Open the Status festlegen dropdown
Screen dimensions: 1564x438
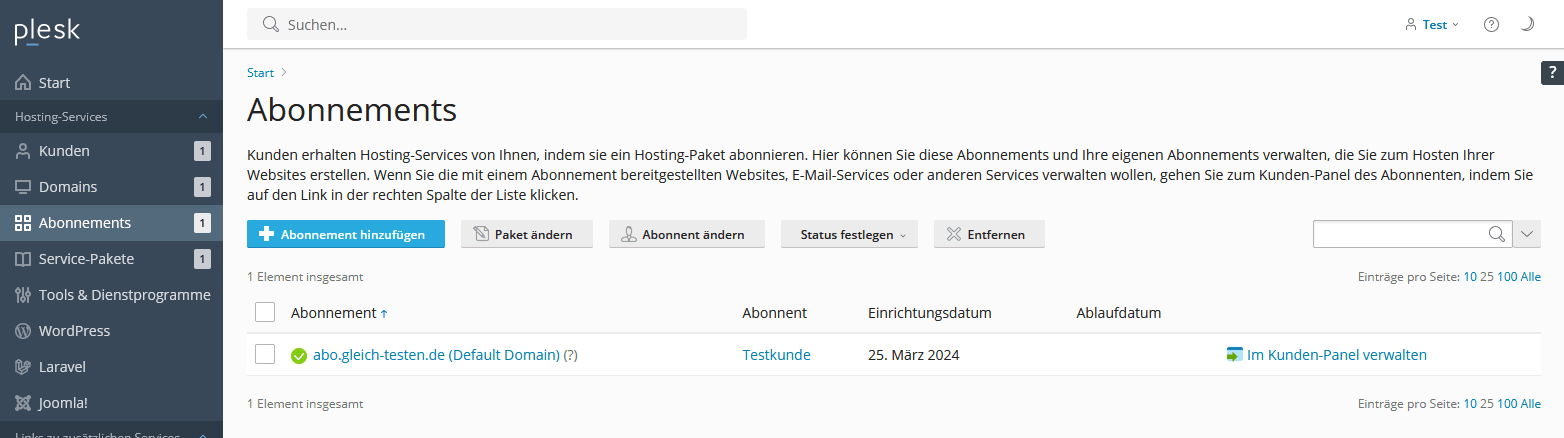tap(849, 234)
